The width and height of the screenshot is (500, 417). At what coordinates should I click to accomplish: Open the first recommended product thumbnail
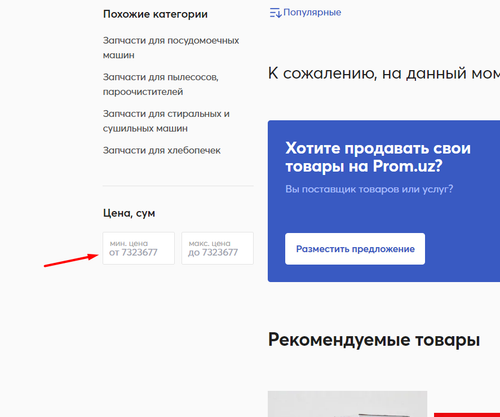(347, 404)
